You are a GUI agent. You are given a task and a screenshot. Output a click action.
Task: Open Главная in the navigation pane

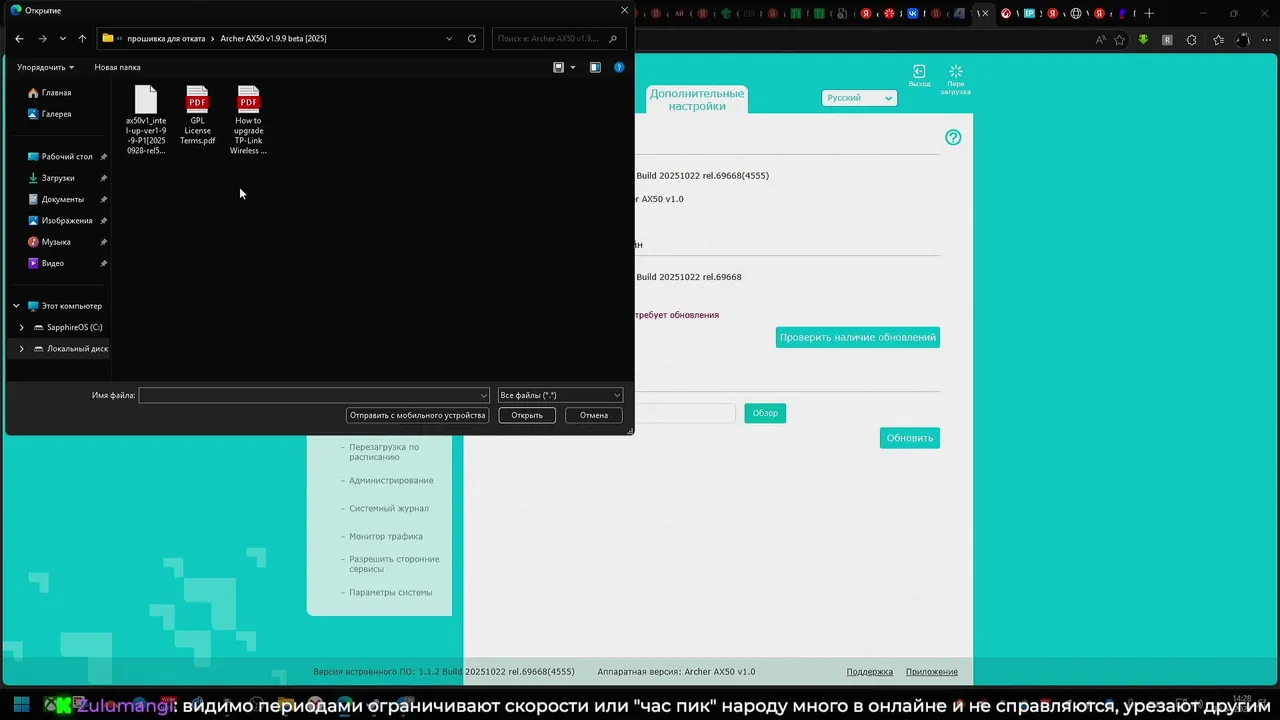[x=56, y=92]
